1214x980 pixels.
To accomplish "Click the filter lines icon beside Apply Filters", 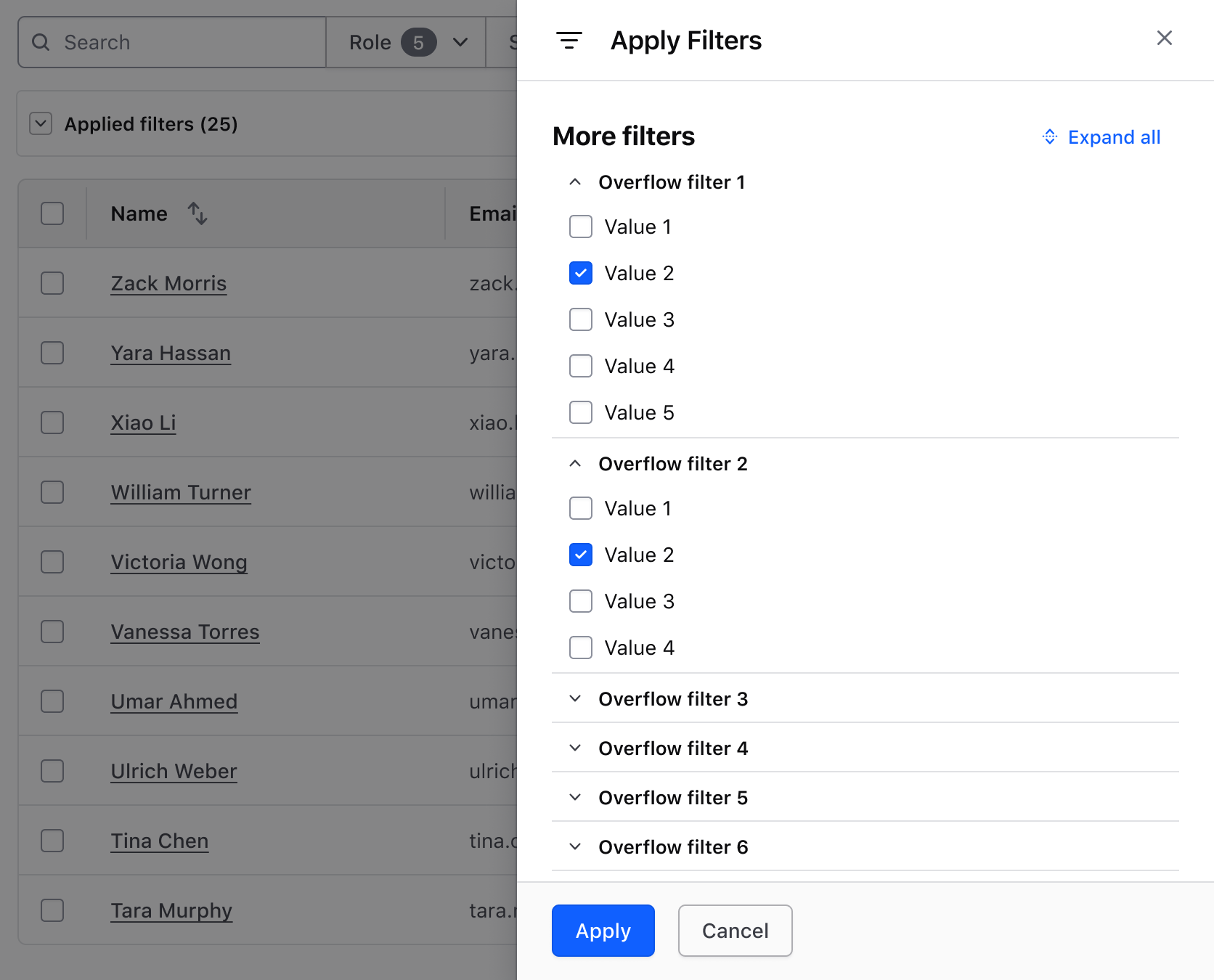I will pos(569,41).
